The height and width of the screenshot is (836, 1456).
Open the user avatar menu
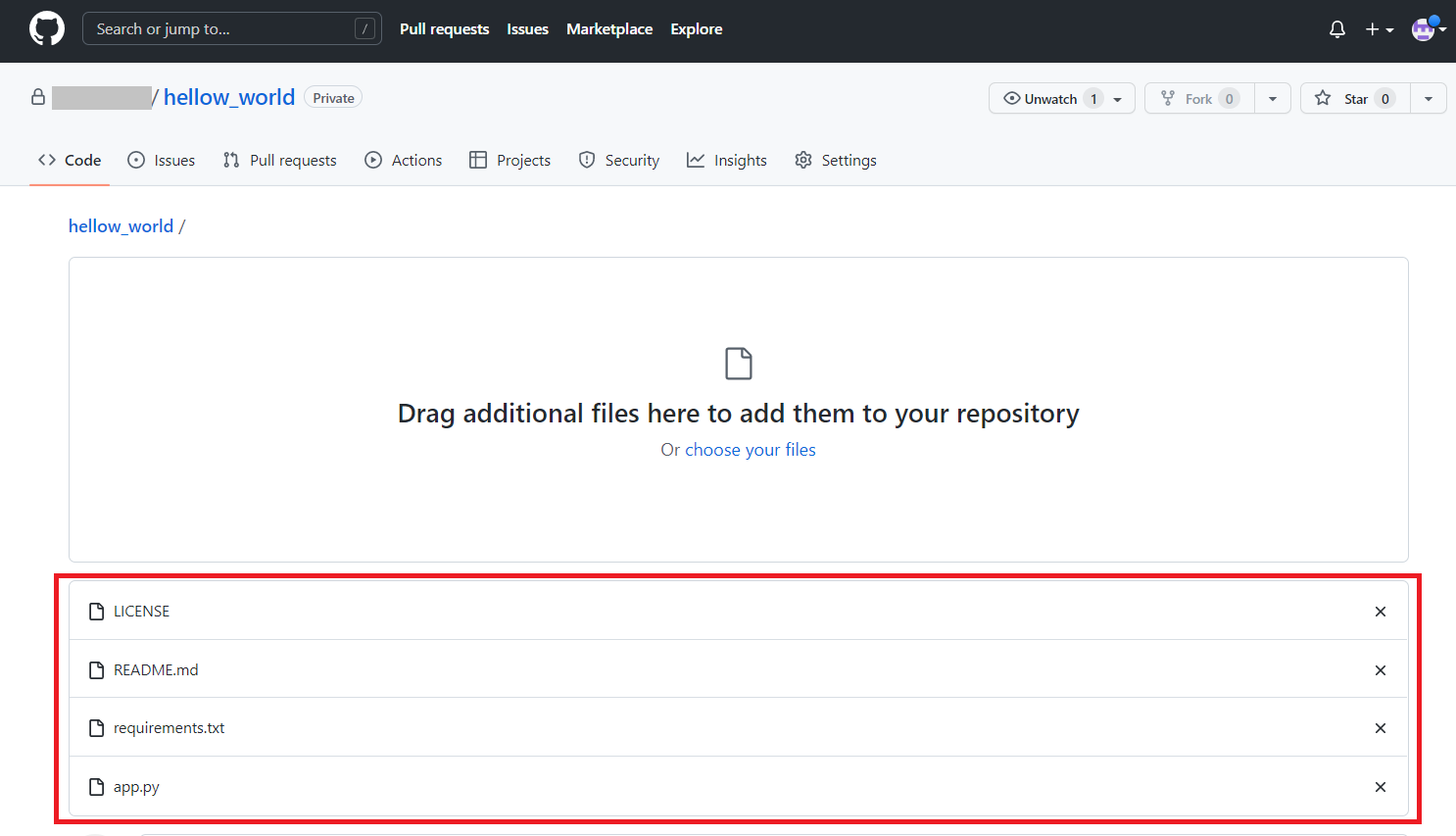1428,29
